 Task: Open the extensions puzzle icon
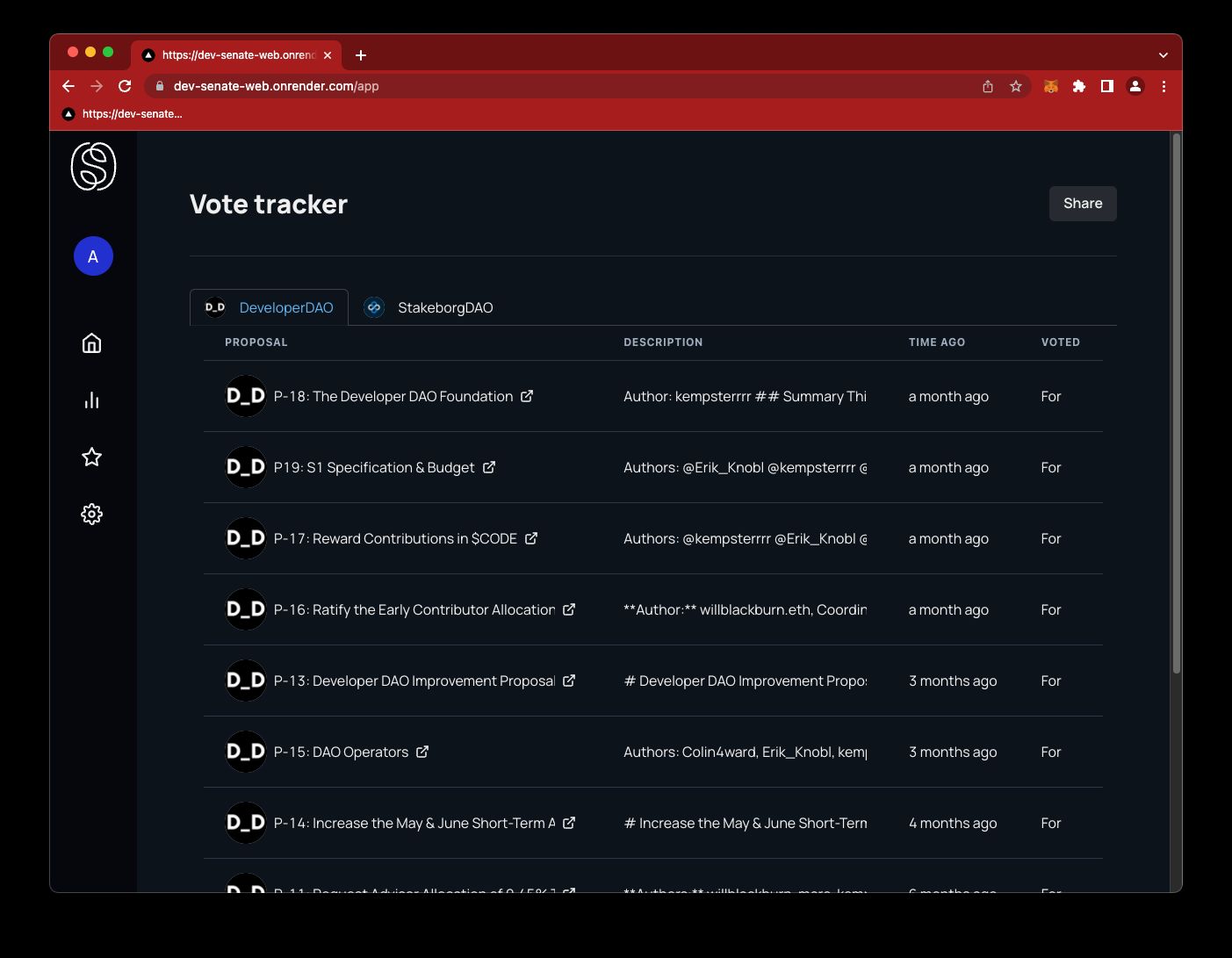(1079, 86)
